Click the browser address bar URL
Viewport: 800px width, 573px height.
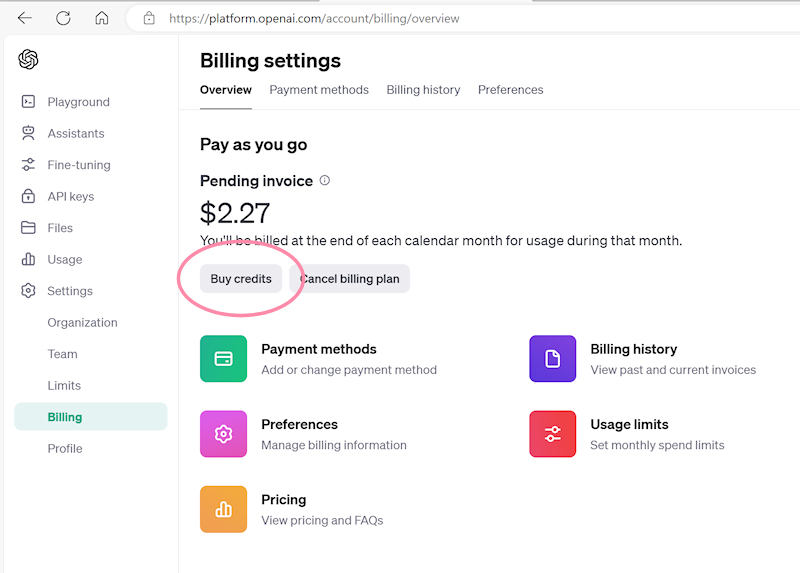314,18
